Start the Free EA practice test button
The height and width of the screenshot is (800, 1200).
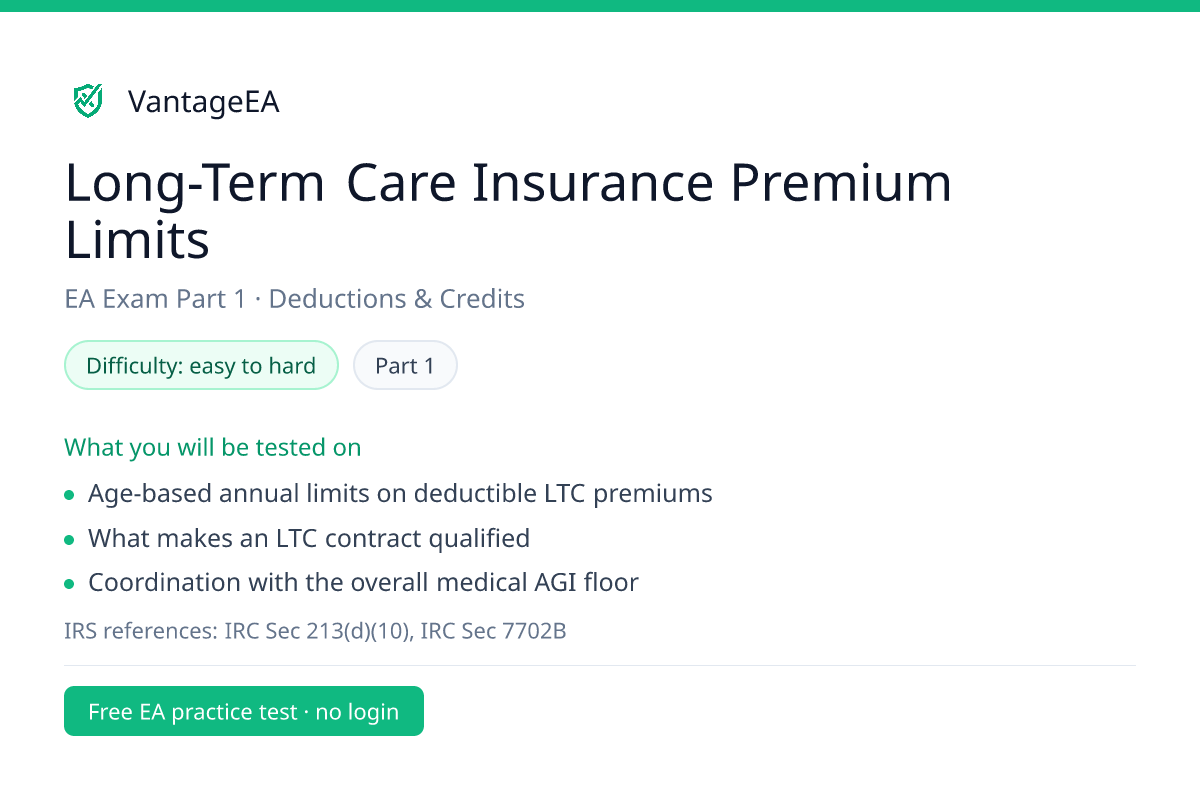pos(244,711)
